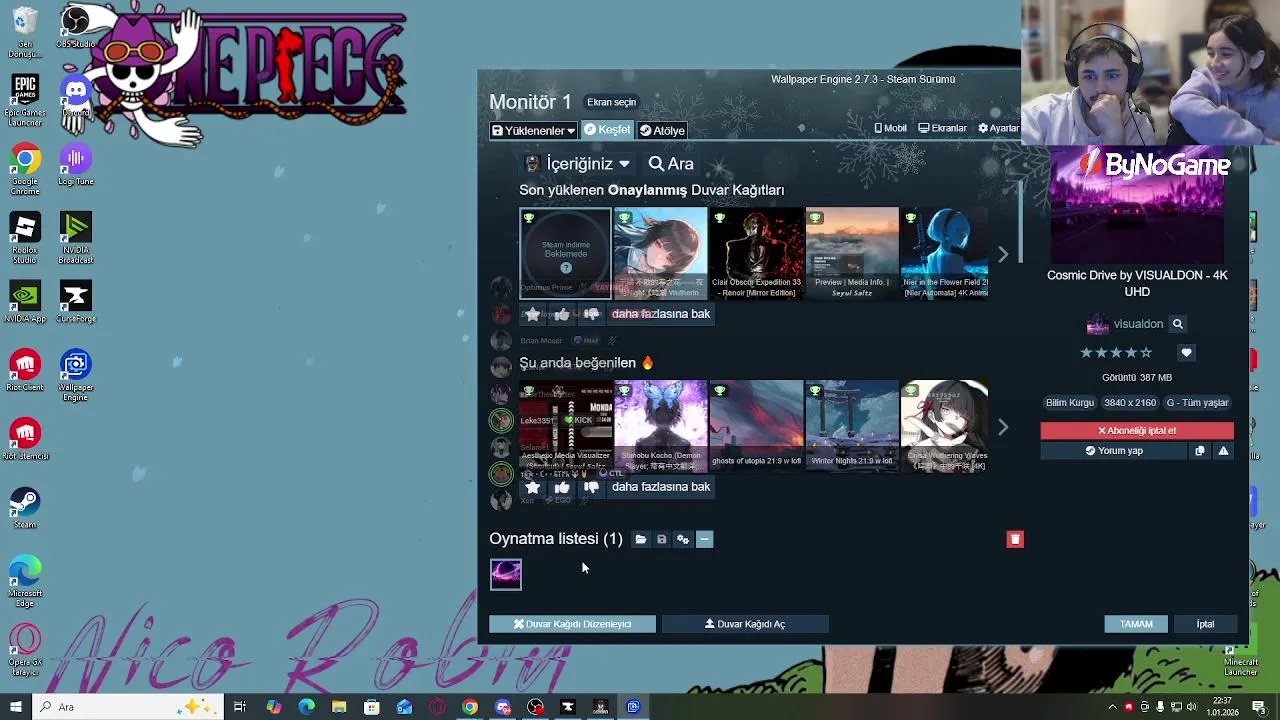The width and height of the screenshot is (1280, 720).
Task: Show next wallpapers in Şu anda beğenilen row
Action: pos(1003,427)
